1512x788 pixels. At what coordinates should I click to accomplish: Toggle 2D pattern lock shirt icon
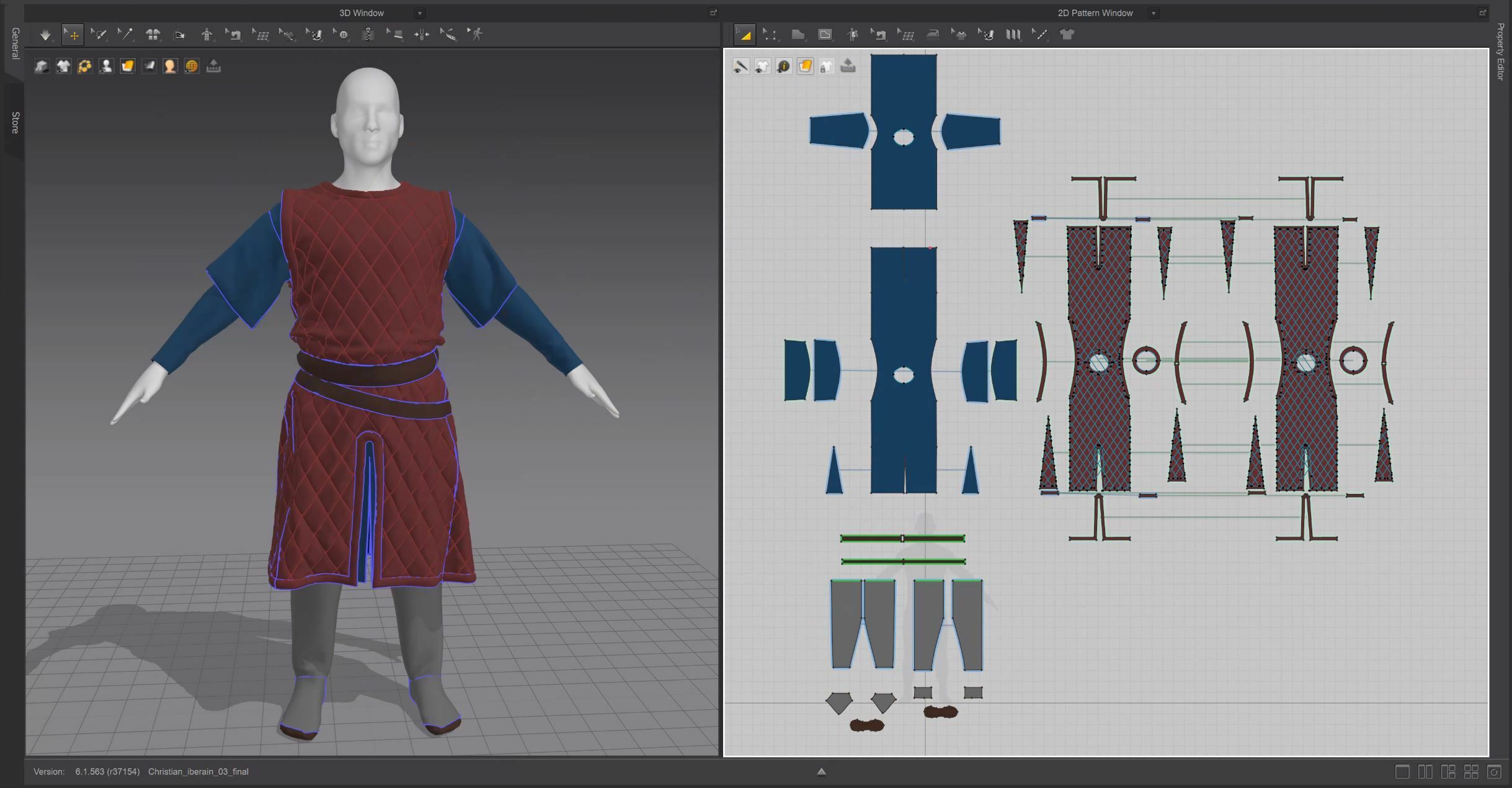click(826, 66)
